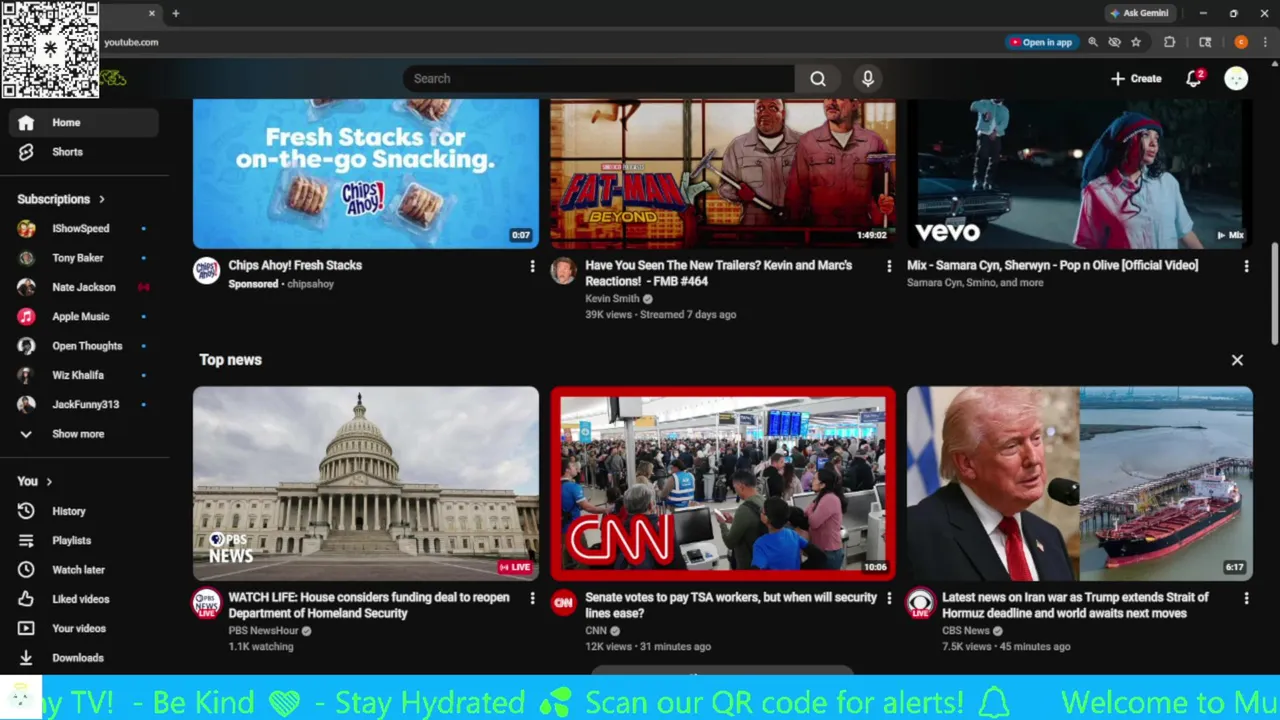
Task: Open Your videos icon
Action: coord(27,629)
